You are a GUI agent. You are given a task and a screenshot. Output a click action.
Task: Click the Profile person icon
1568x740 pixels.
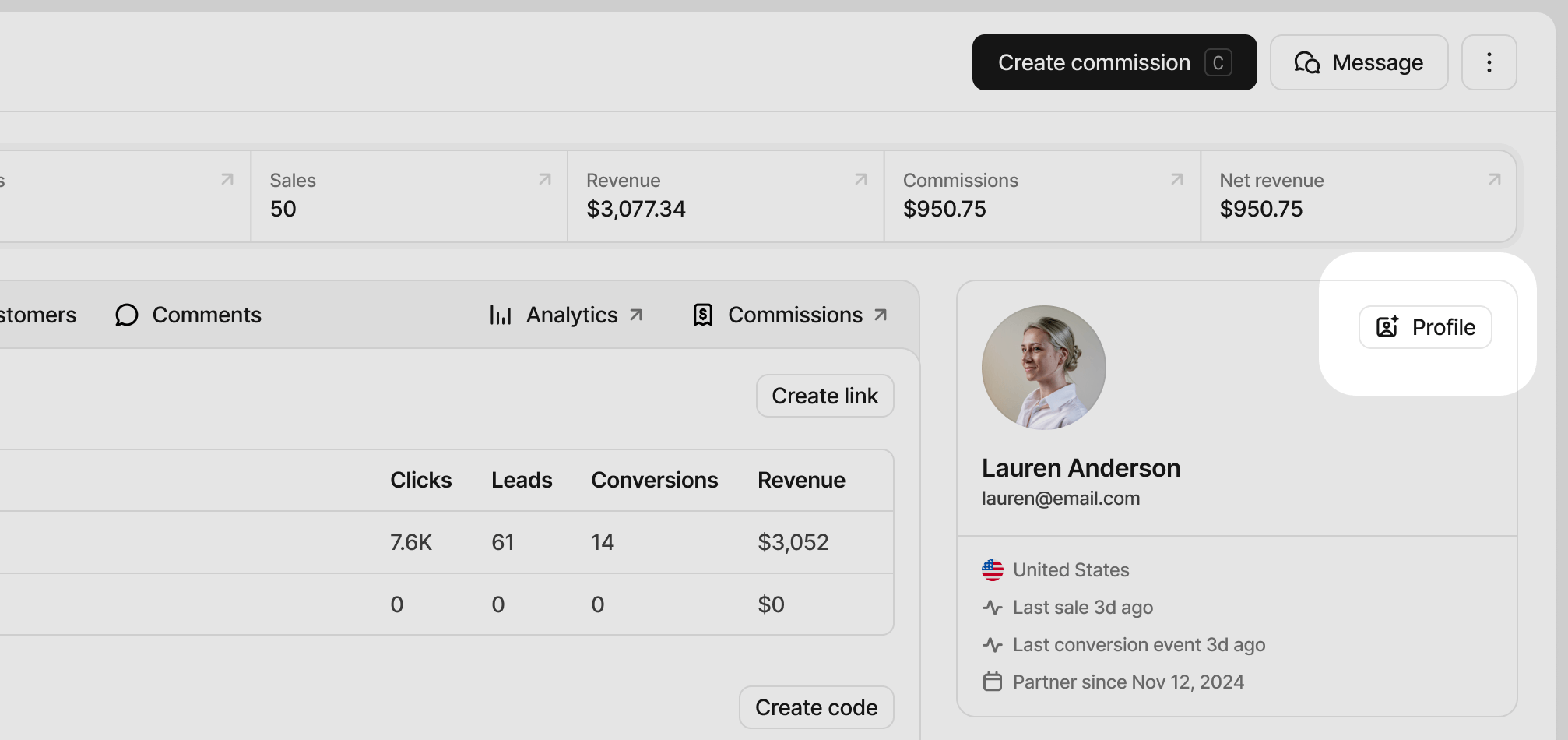pos(1387,326)
